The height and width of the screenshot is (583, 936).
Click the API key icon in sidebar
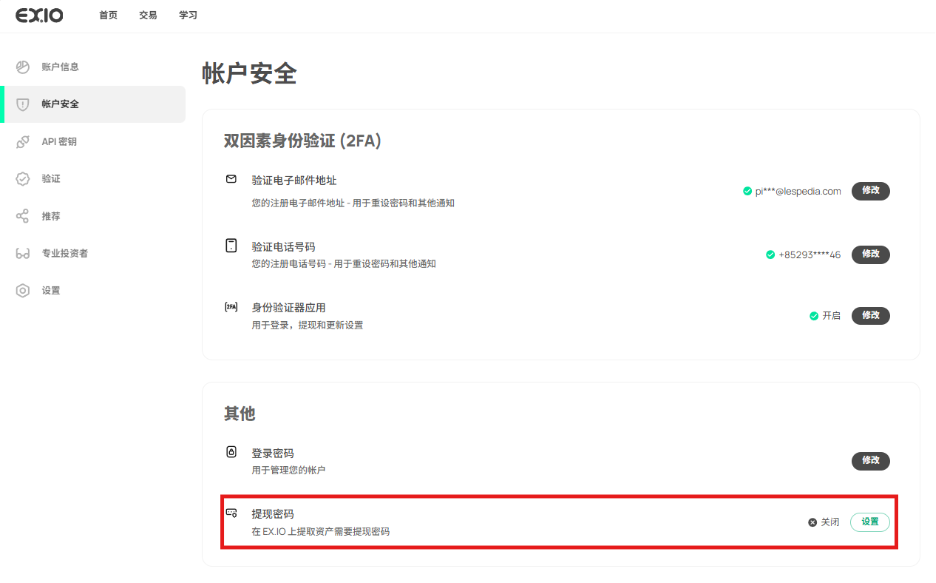click(22, 142)
